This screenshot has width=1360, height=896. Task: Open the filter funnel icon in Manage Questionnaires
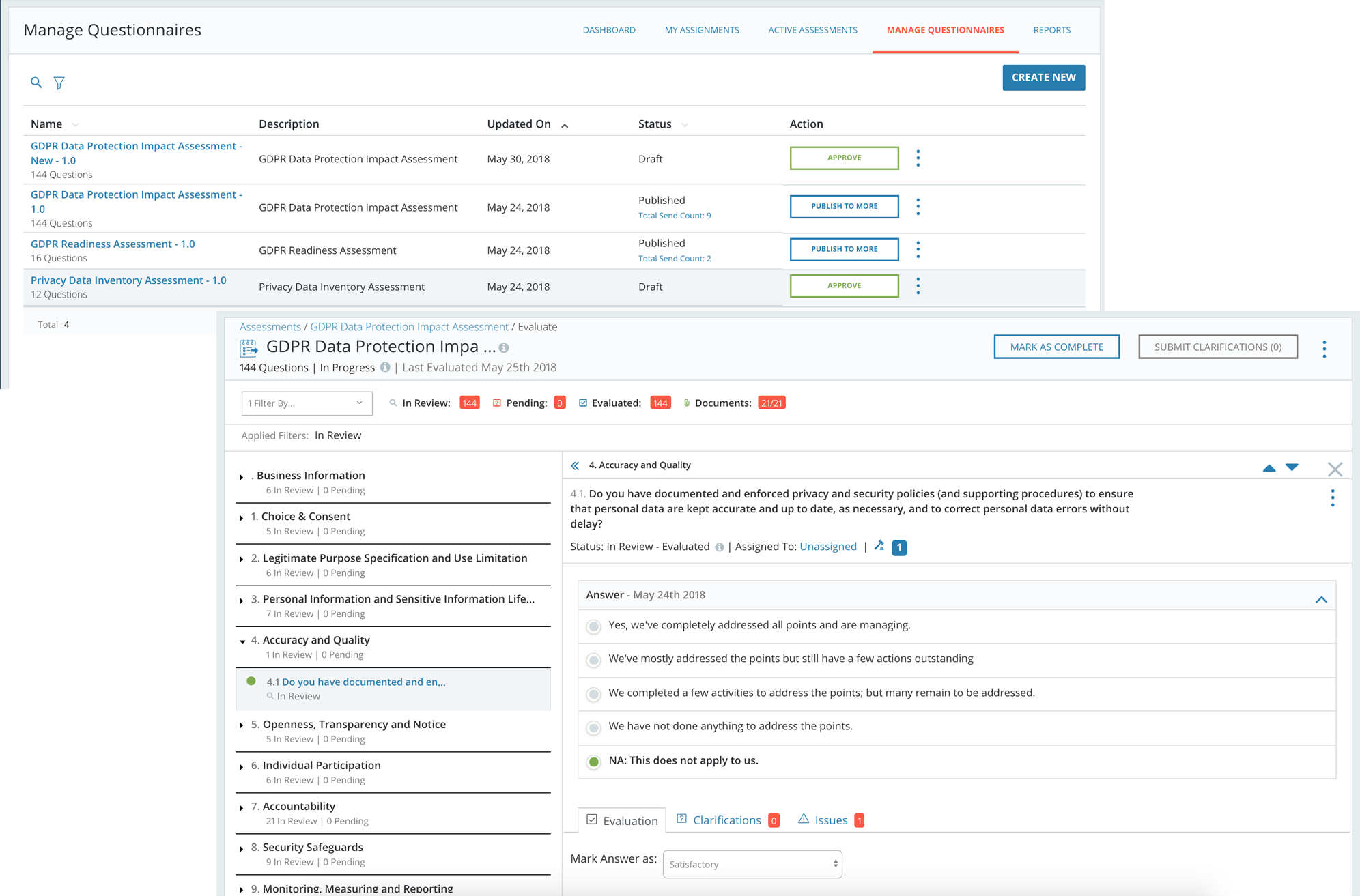point(59,83)
